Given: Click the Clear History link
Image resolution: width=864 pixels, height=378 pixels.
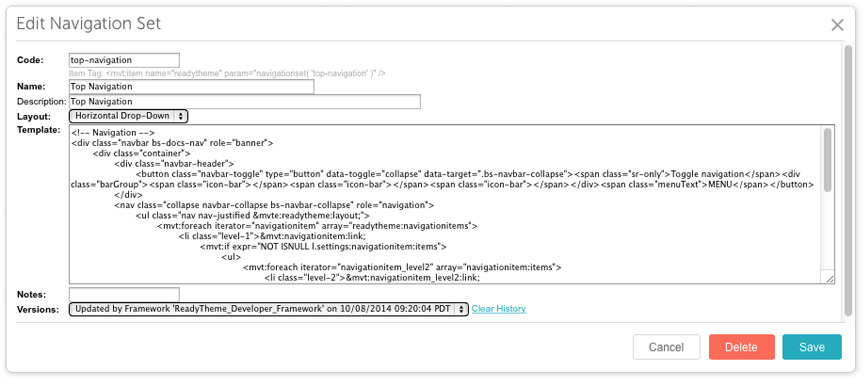Looking at the screenshot, I should click(x=499, y=309).
